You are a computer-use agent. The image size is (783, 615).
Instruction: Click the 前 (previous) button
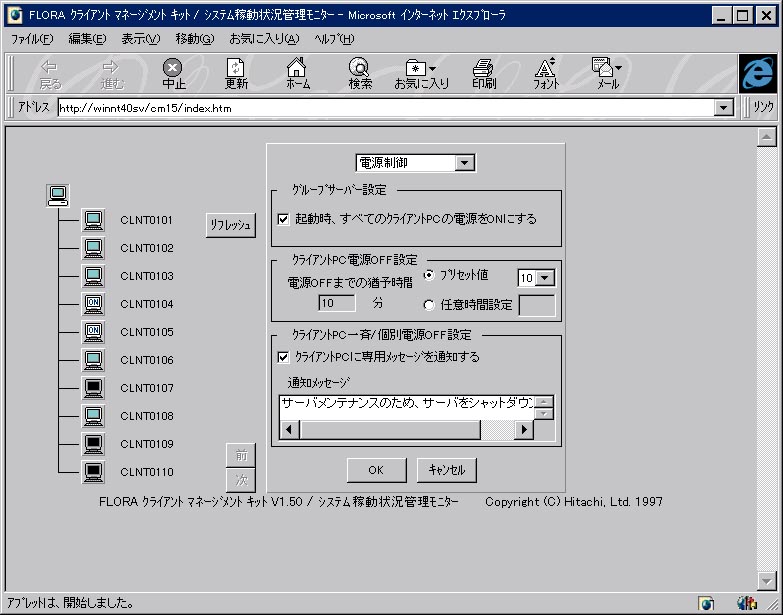tap(241, 455)
